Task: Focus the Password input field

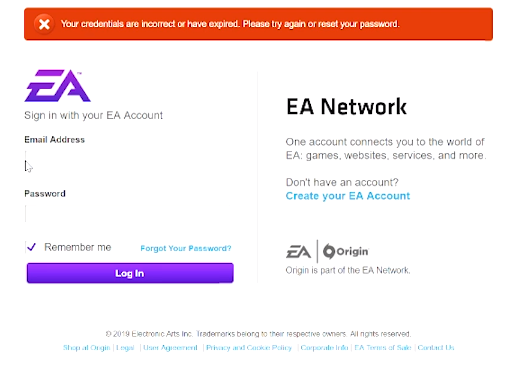Action: point(129,214)
